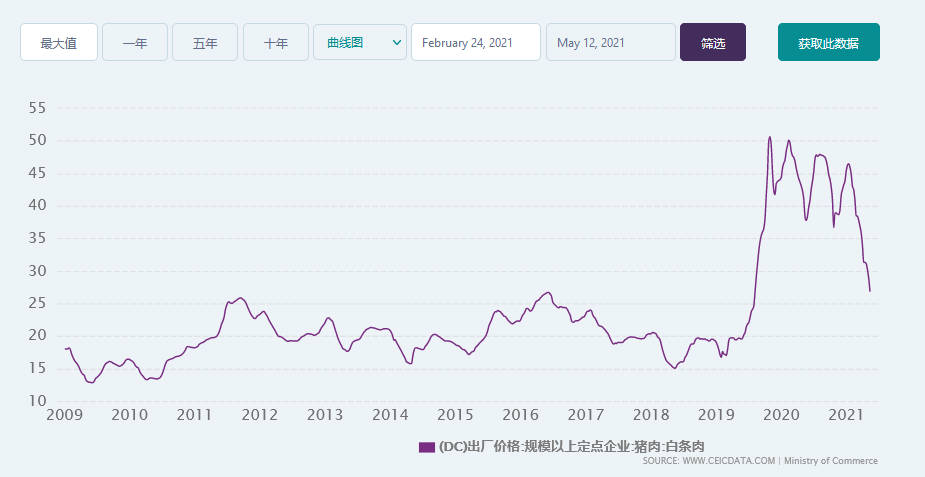Click the 55 label on the y-axis

coord(36,107)
